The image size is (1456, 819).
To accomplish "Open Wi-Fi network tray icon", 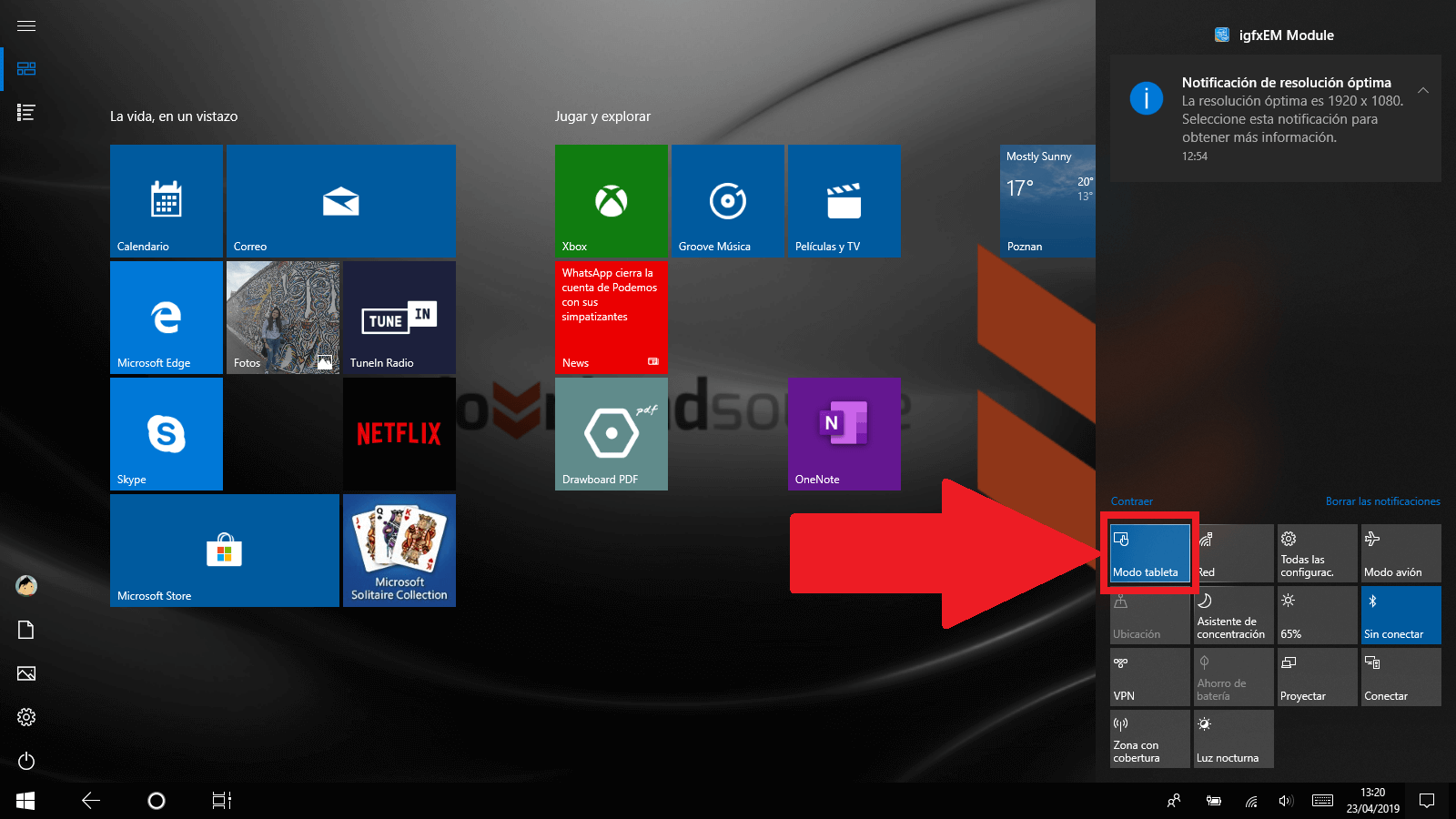I will (x=1252, y=801).
